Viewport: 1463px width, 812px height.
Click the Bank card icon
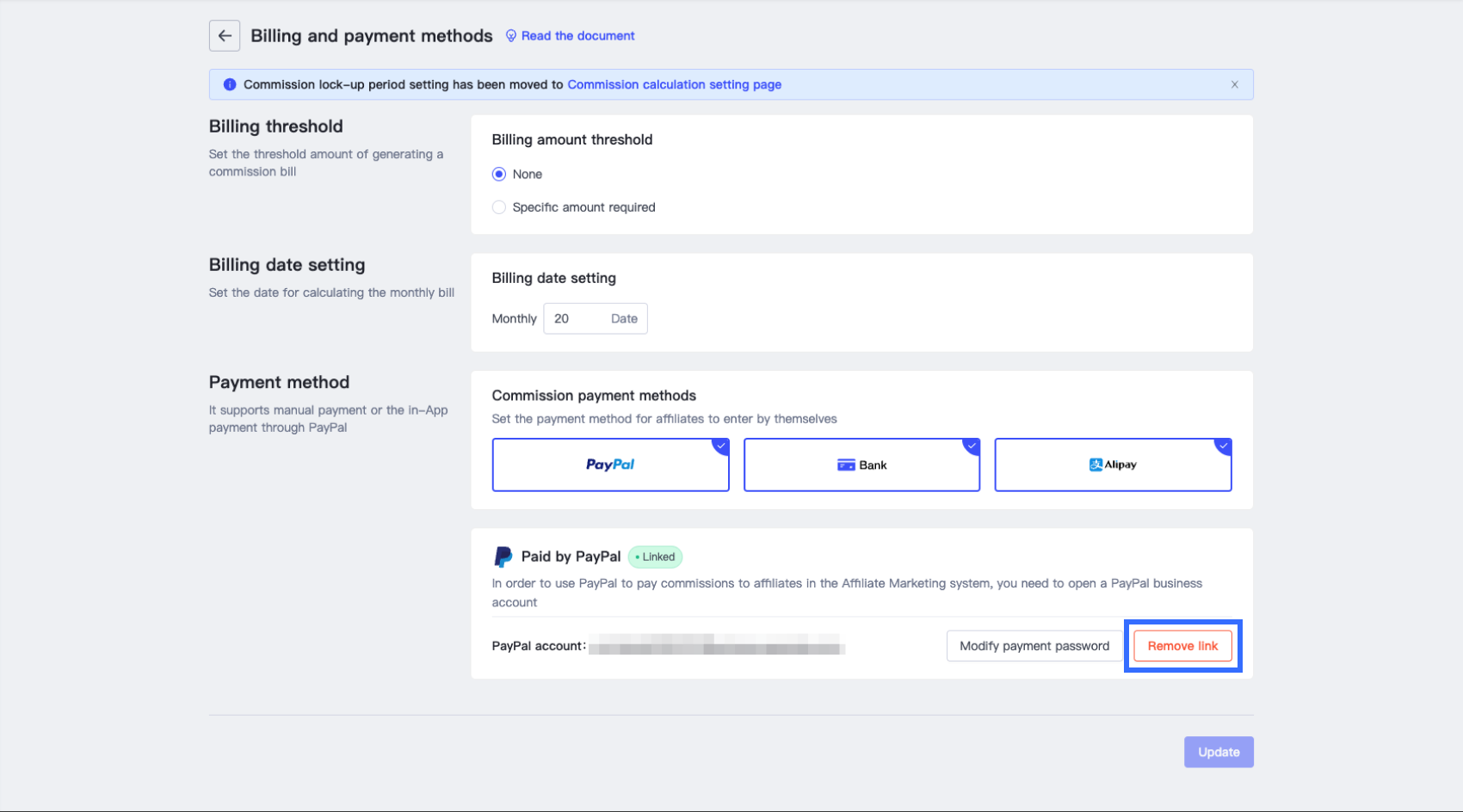tap(846, 465)
